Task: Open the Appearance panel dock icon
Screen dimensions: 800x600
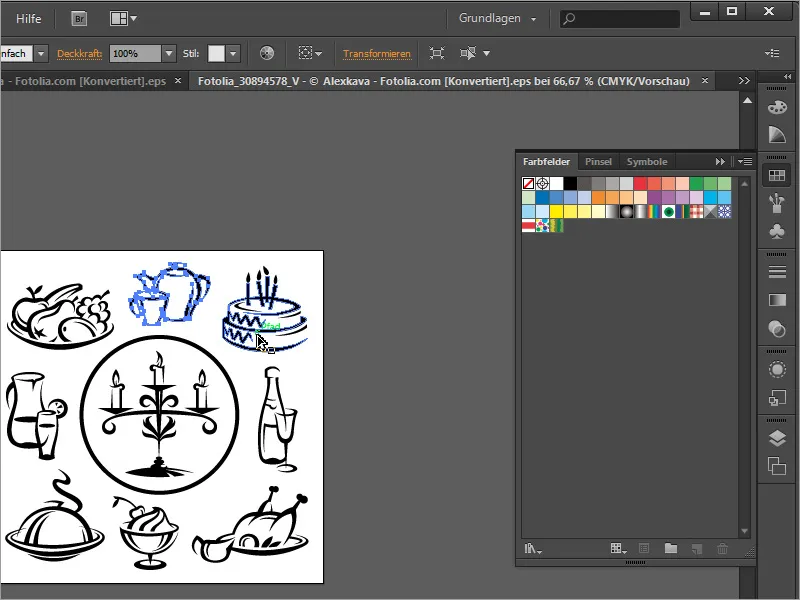Action: pyautogui.click(x=777, y=369)
